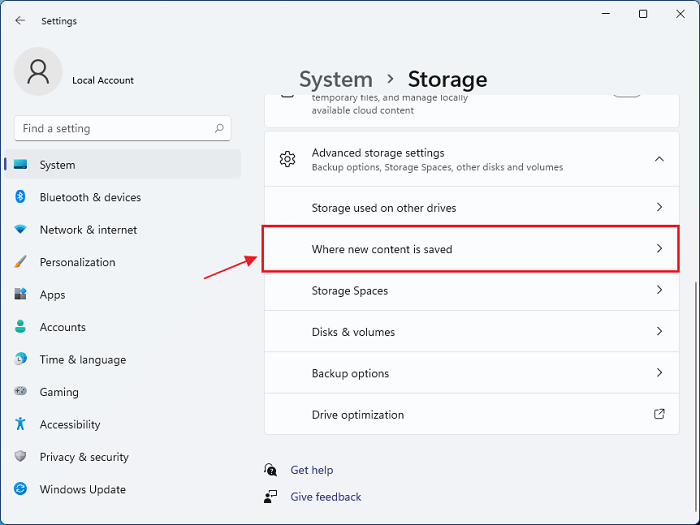
Task: Go to Apps settings category
Action: [x=52, y=295]
